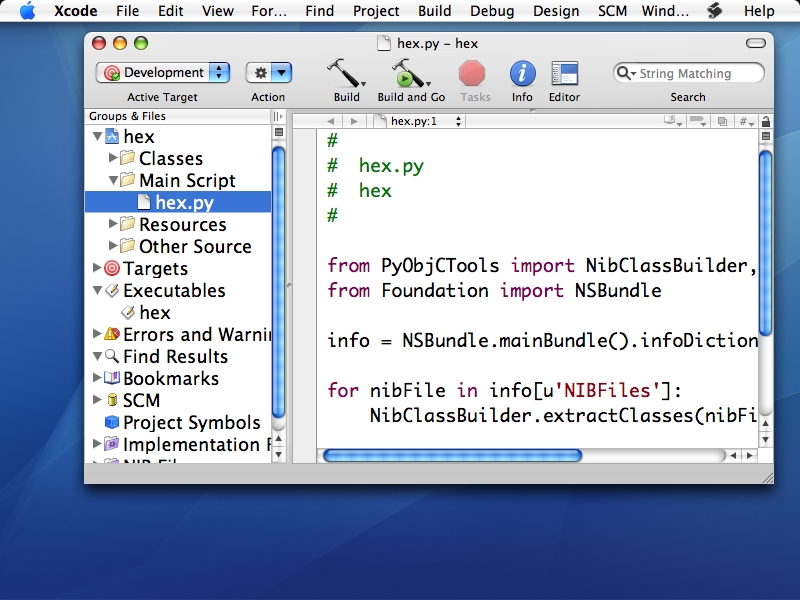
Task: Open the Project menu
Action: 376,11
